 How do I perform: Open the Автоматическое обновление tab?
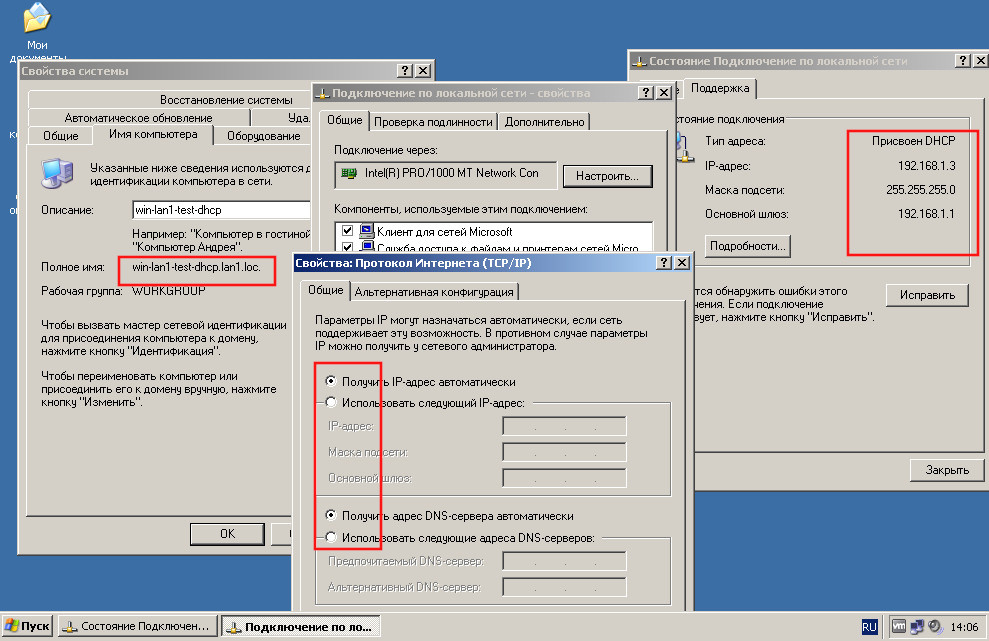coord(139,118)
